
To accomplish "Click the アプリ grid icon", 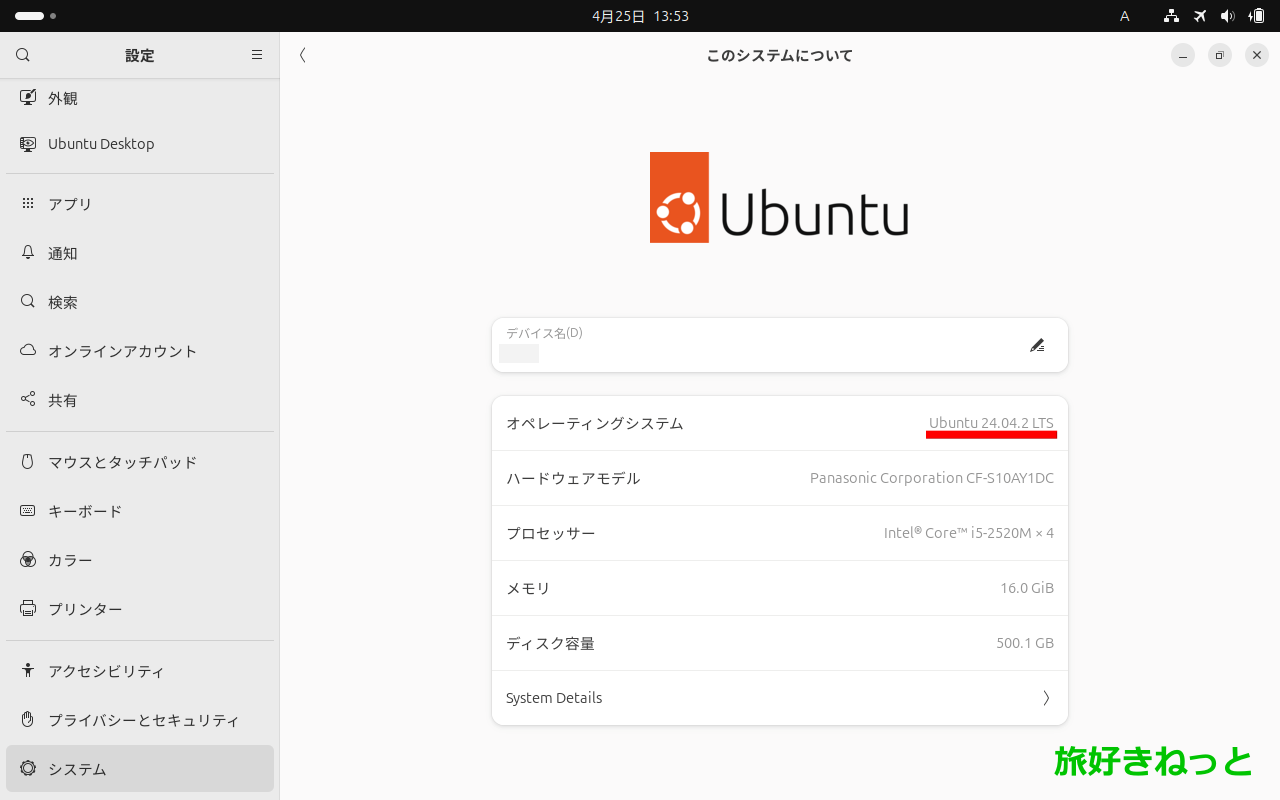I will (28, 203).
